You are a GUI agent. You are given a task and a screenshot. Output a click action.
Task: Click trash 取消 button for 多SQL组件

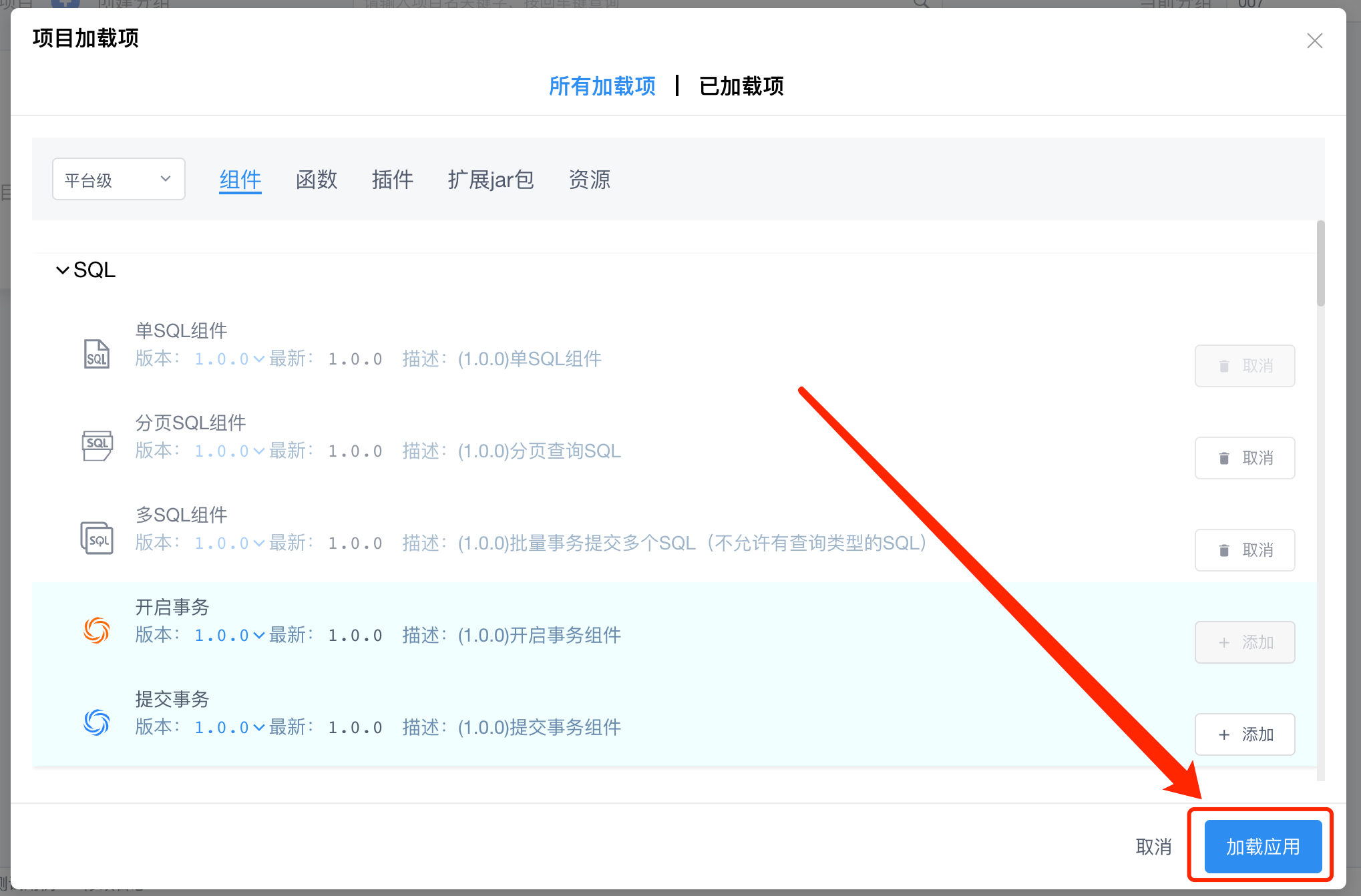click(1244, 550)
